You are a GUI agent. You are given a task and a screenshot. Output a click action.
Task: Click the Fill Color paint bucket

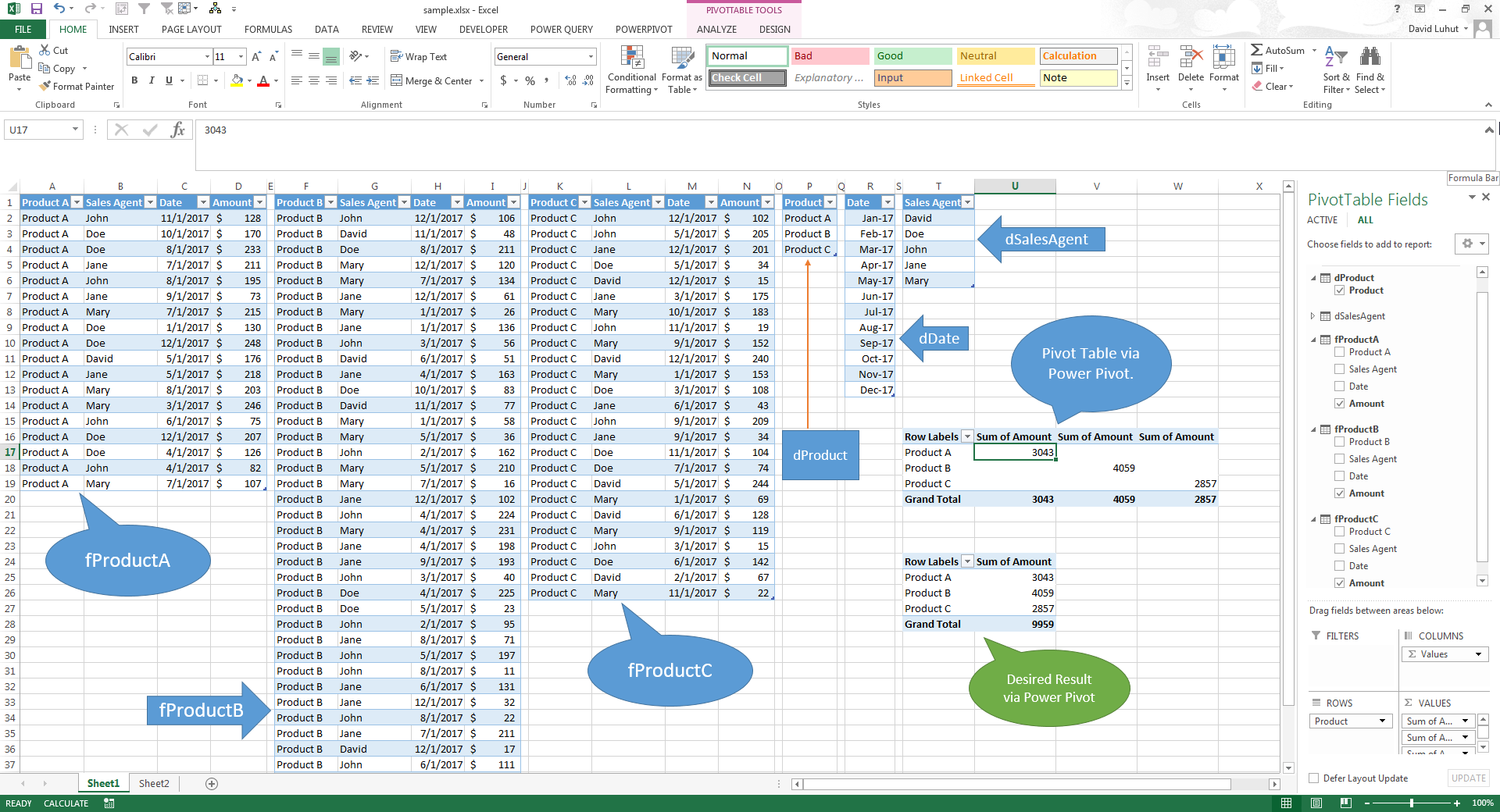point(237,80)
